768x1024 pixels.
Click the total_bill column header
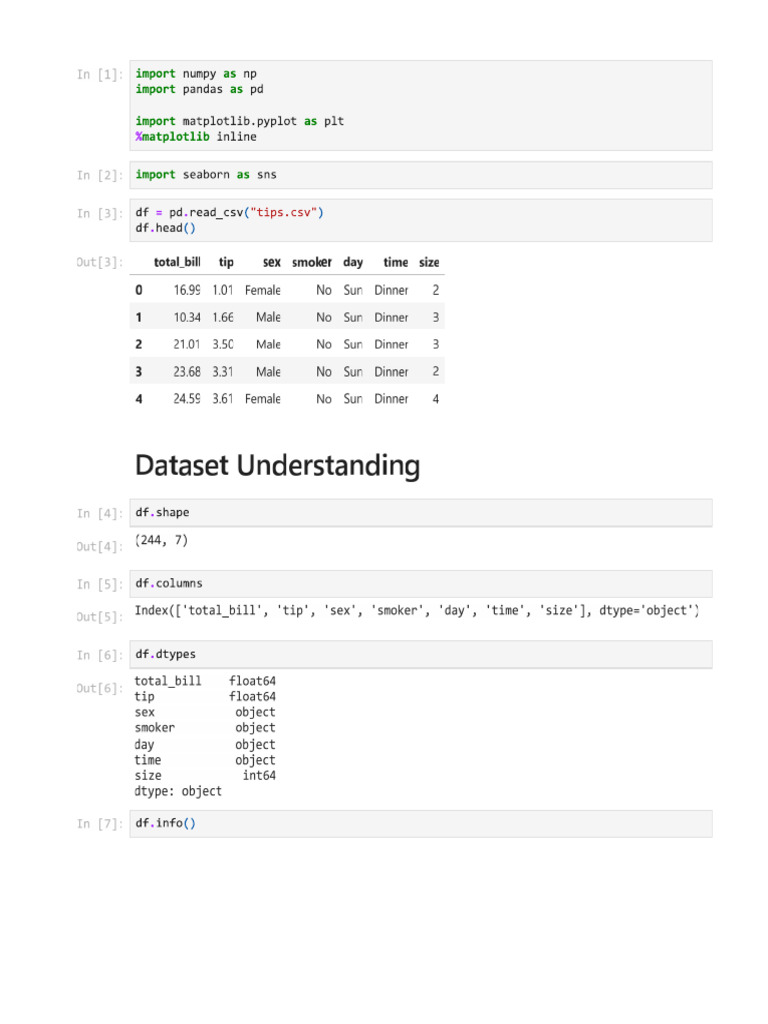coord(177,262)
